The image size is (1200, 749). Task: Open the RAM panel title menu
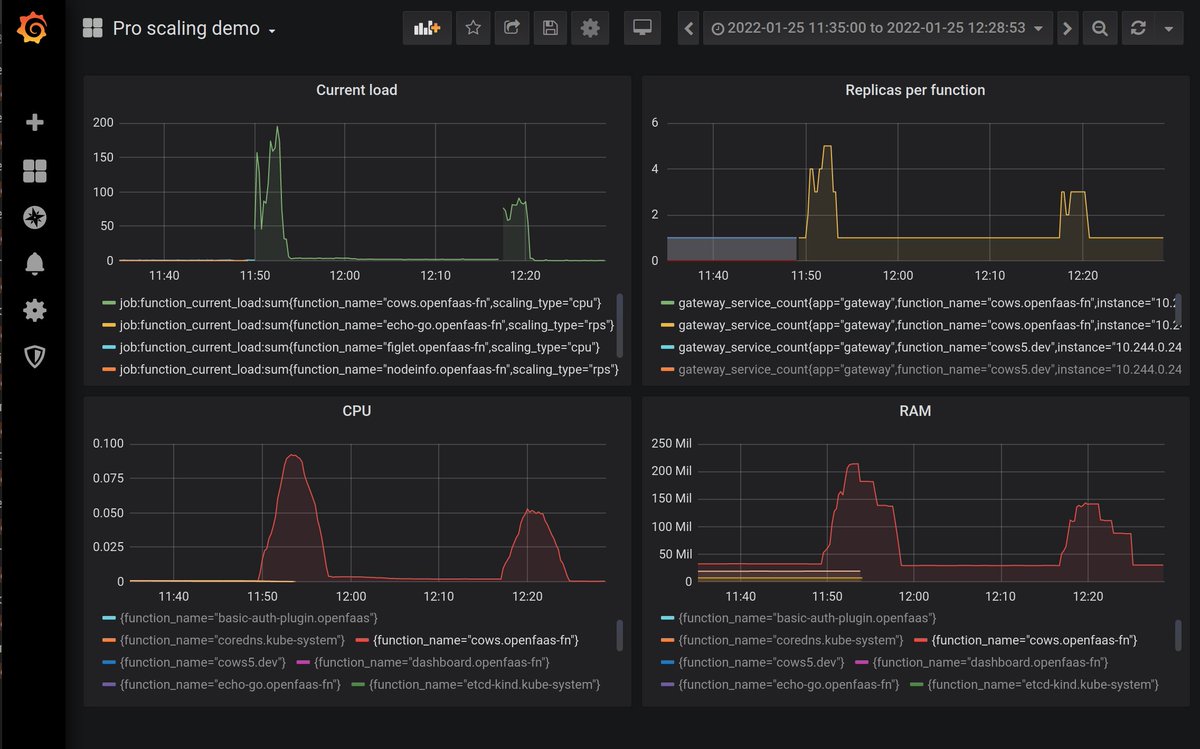click(915, 410)
